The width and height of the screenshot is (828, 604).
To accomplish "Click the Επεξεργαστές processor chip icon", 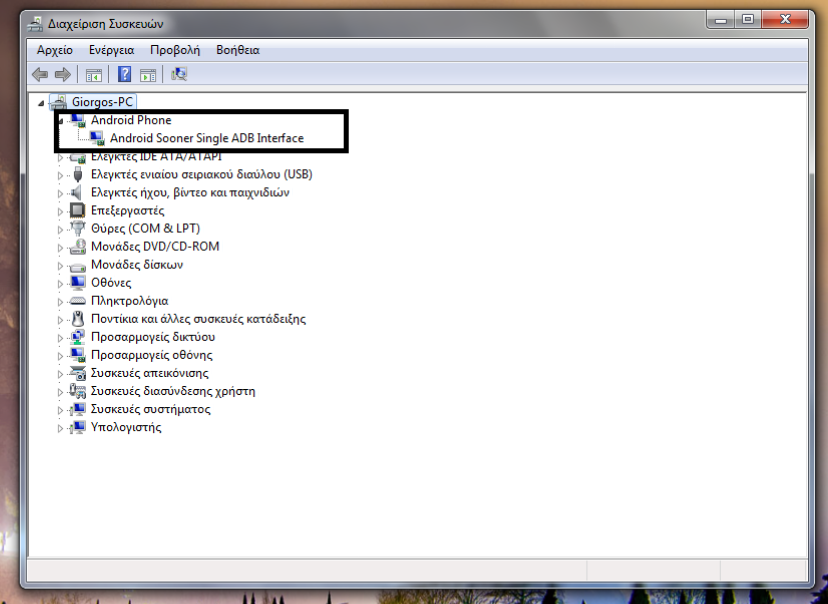I will 77,210.
